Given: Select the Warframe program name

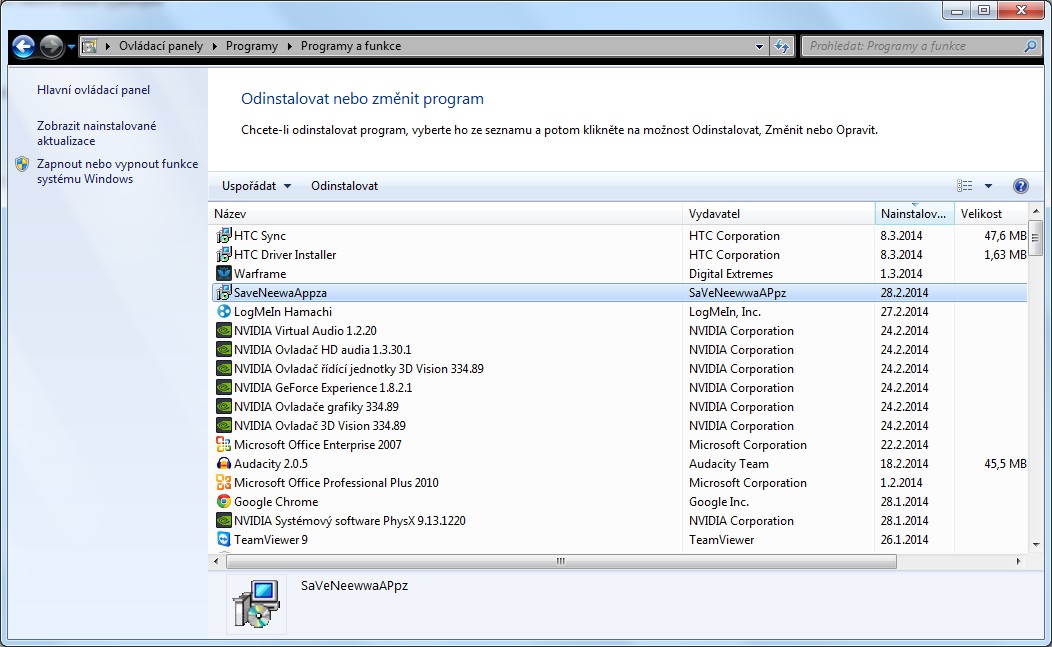Looking at the screenshot, I should 260,274.
